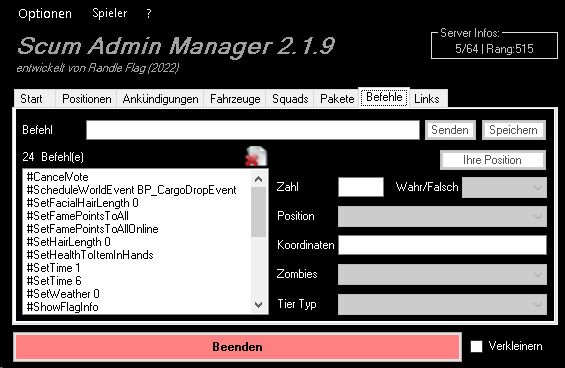565x368 pixels.
Task: Select the #SetFamePointsToAllOnline command
Action: click(137, 229)
